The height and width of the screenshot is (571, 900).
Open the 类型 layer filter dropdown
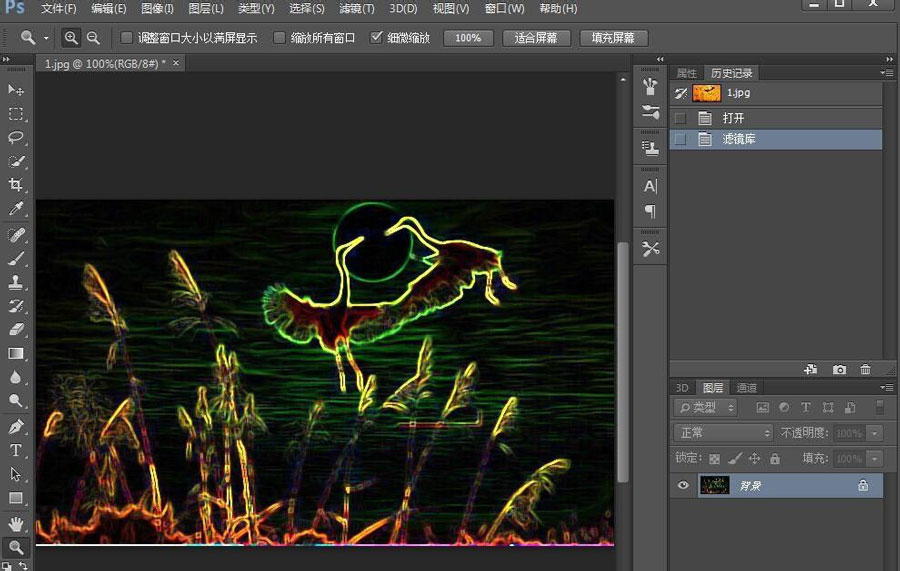click(706, 407)
